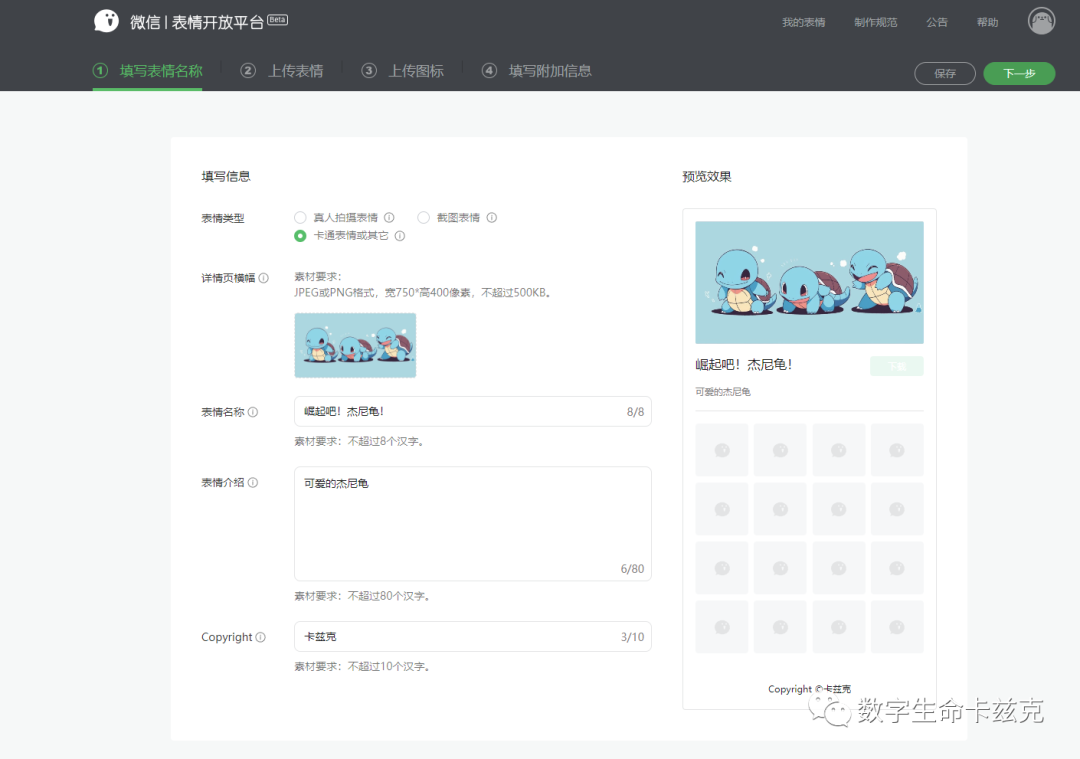Click the 预览效果 section heading
1080x759 pixels.
tap(707, 176)
